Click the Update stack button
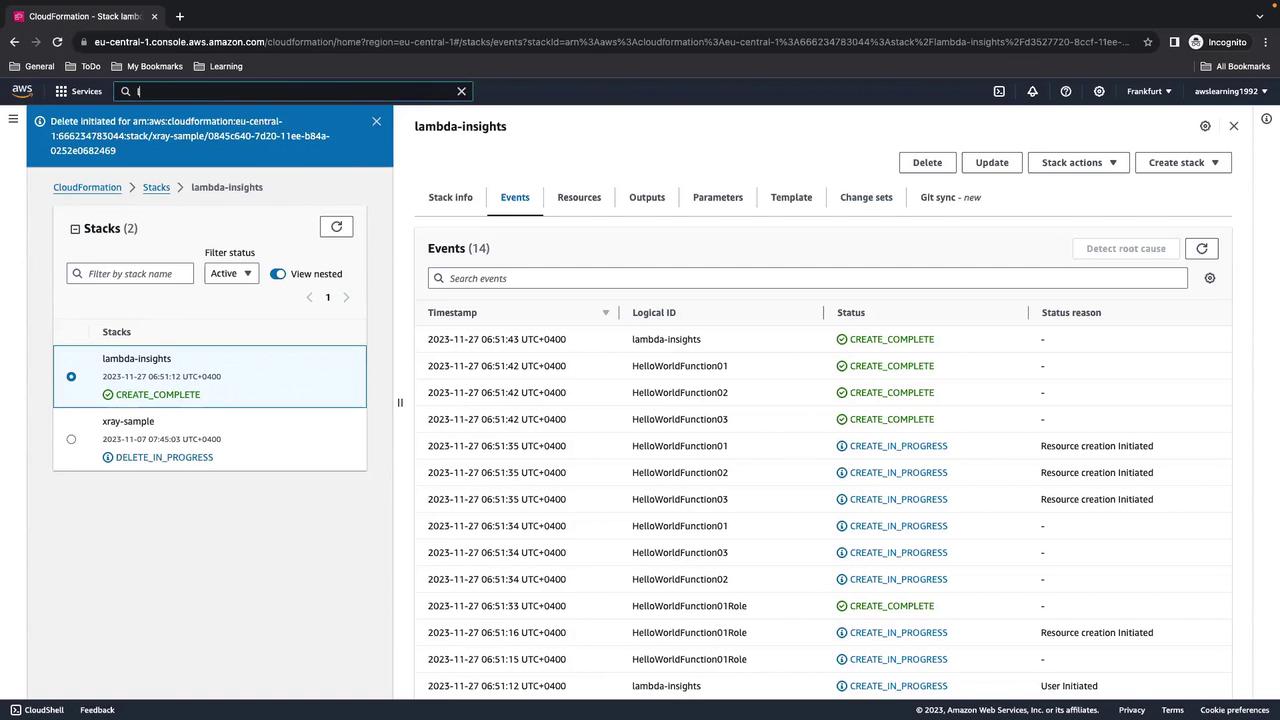The image size is (1280, 720). click(992, 162)
